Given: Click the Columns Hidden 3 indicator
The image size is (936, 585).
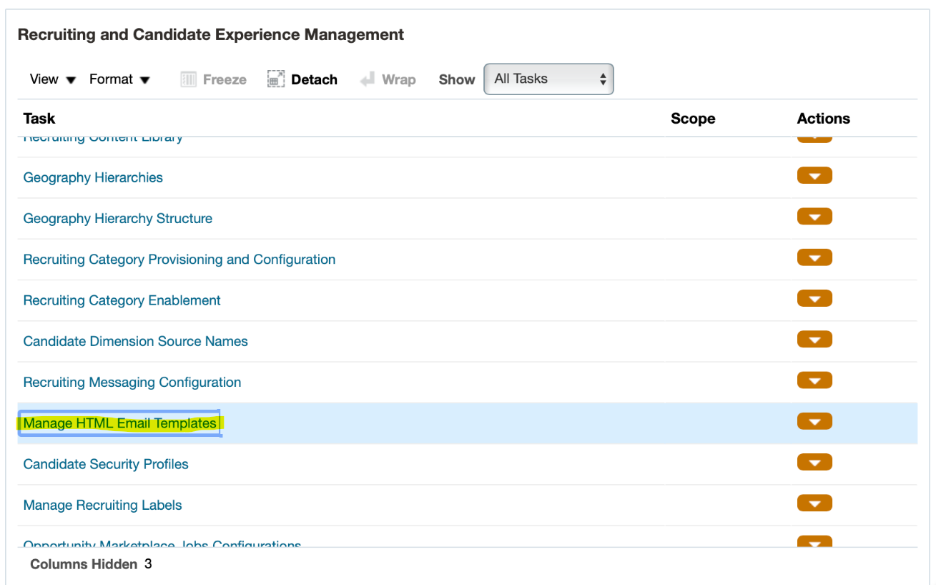Looking at the screenshot, I should point(91,564).
